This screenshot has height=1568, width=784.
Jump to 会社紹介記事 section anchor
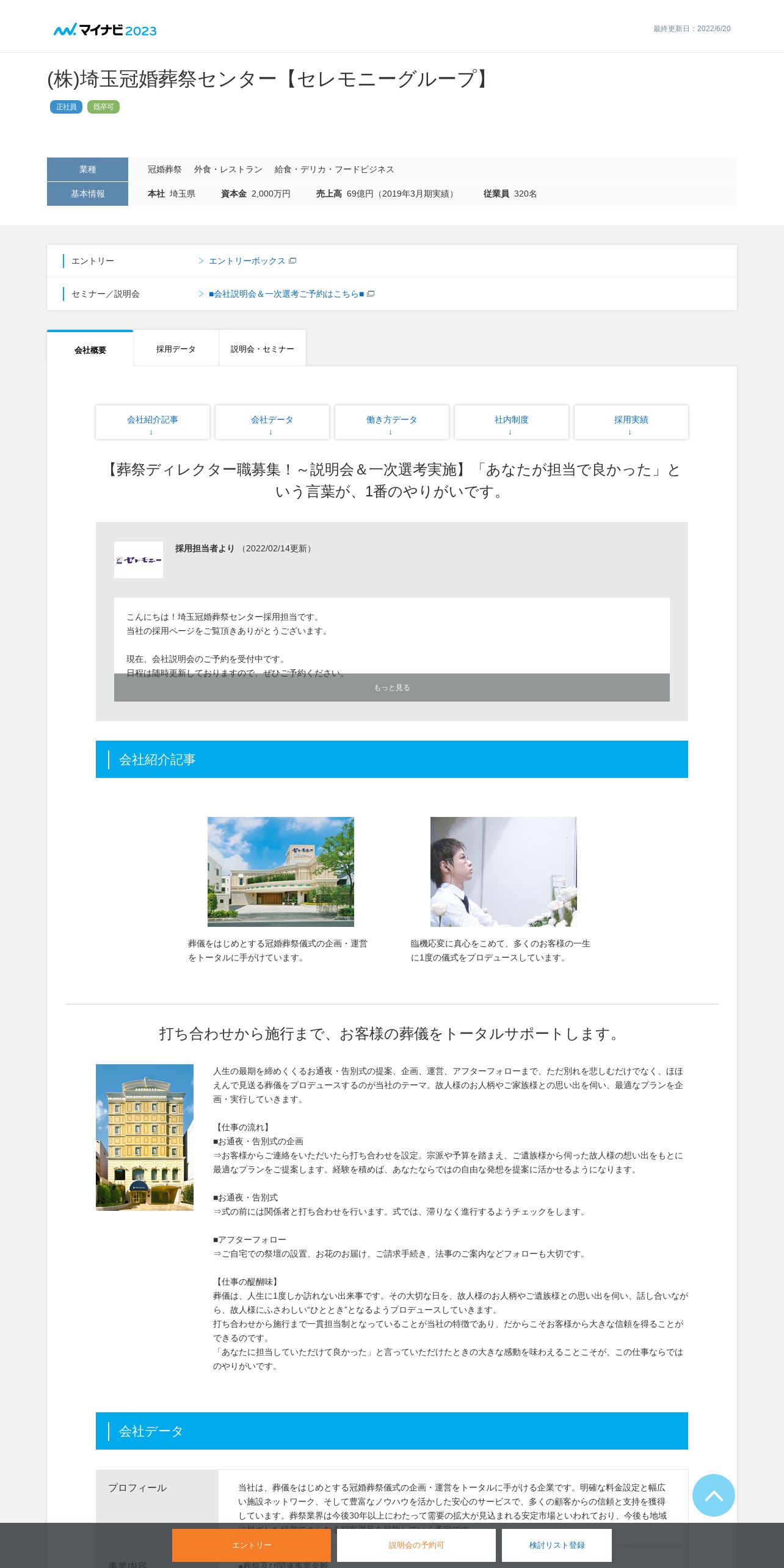[153, 422]
